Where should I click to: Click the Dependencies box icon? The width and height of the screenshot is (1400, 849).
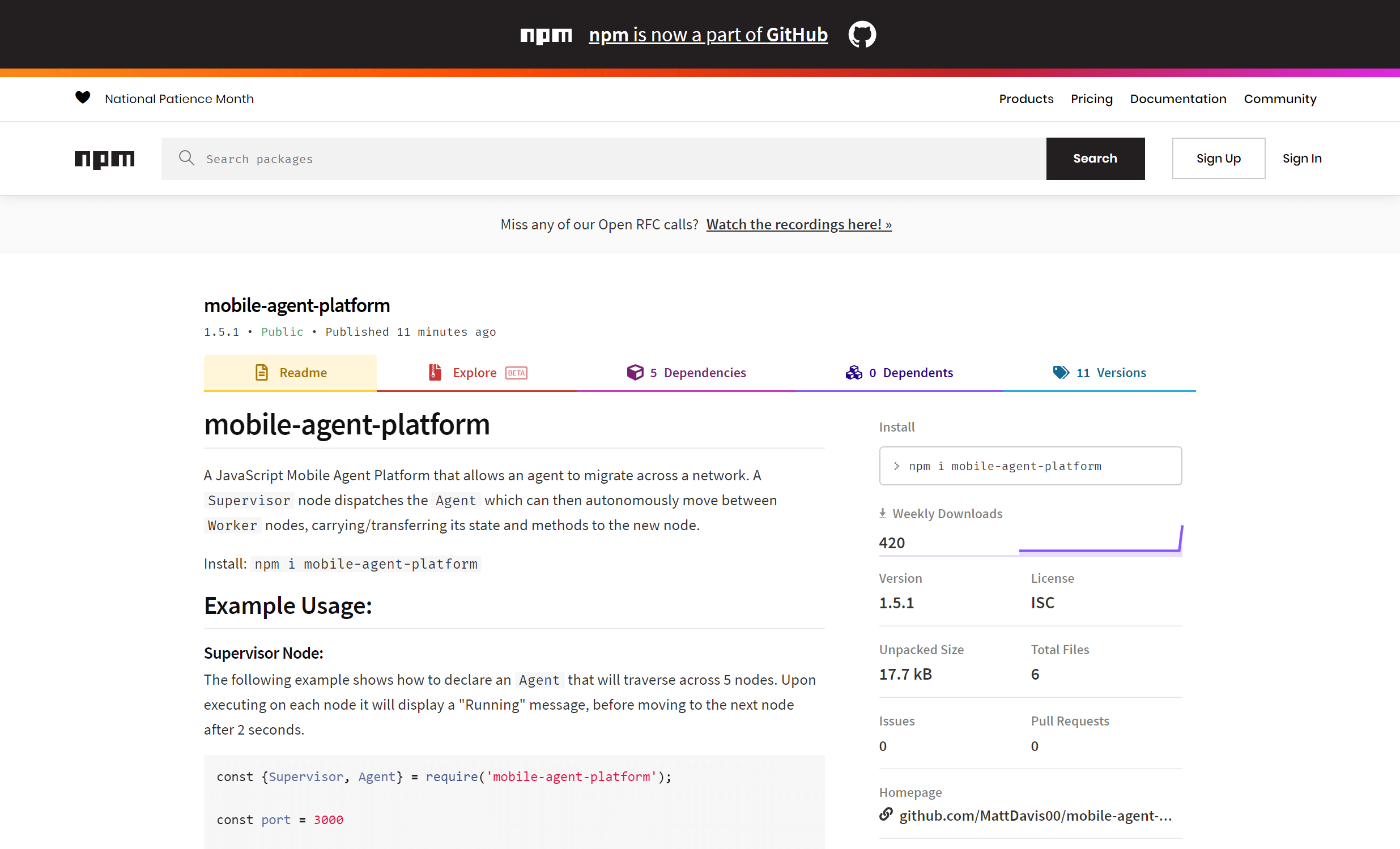(635, 373)
